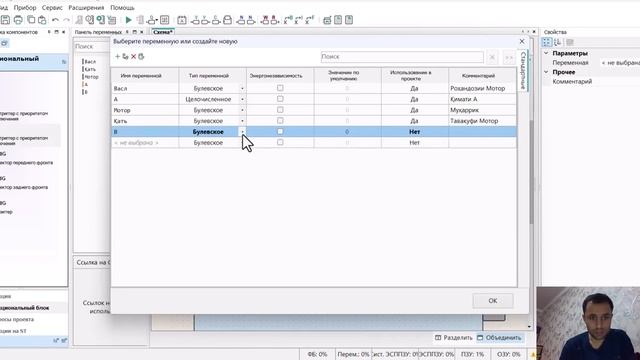The height and width of the screenshot is (360, 640).
Task: Confirm the dialog with the OK button
Action: (493, 301)
